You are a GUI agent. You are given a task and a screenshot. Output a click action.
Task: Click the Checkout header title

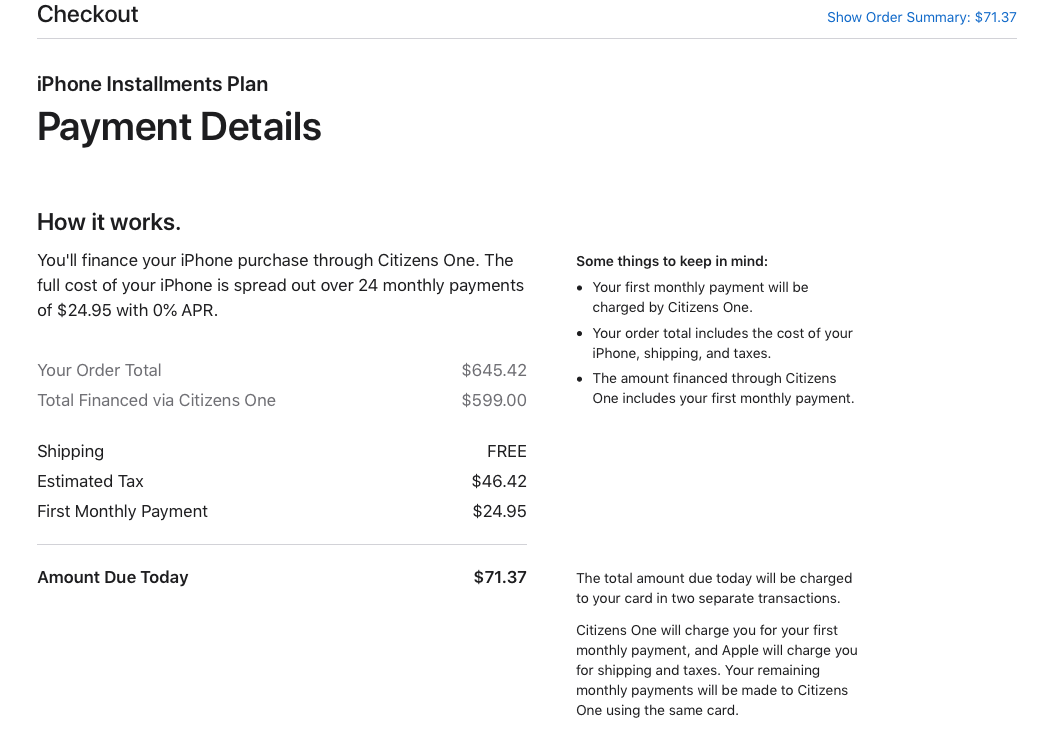click(x=88, y=15)
